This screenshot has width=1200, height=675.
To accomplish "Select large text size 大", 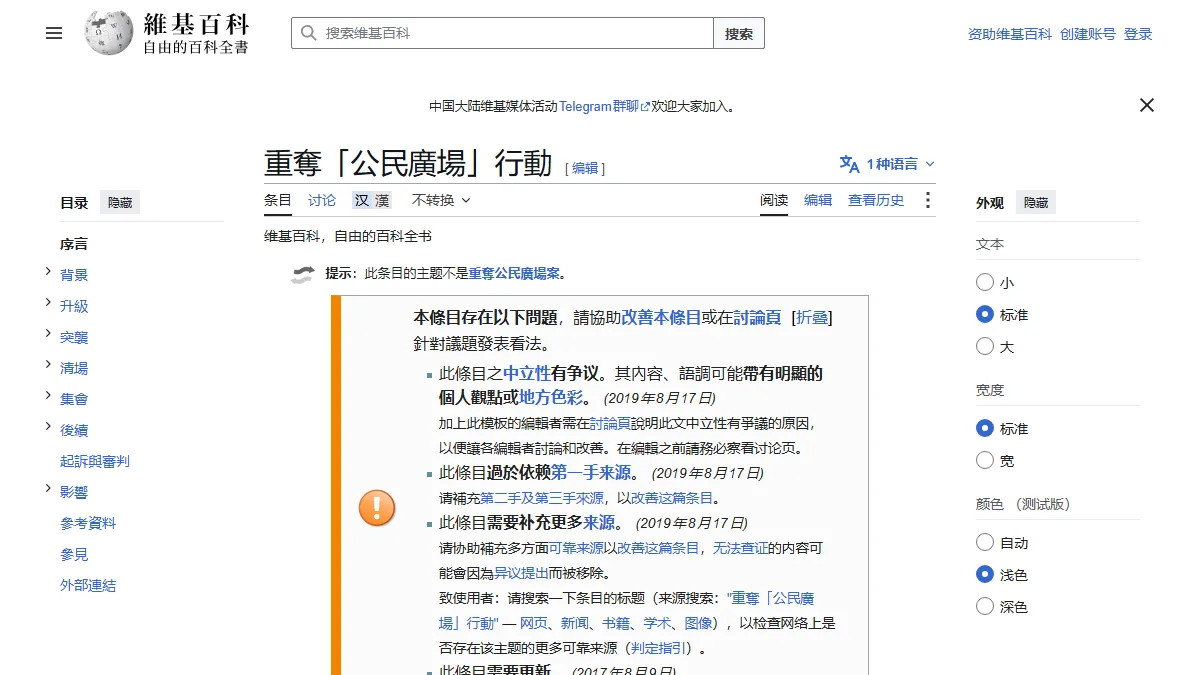I will coord(985,347).
